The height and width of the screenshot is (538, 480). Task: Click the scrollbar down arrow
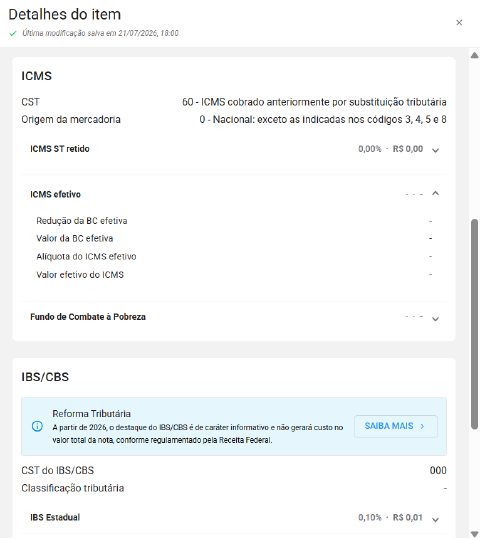[475, 533]
